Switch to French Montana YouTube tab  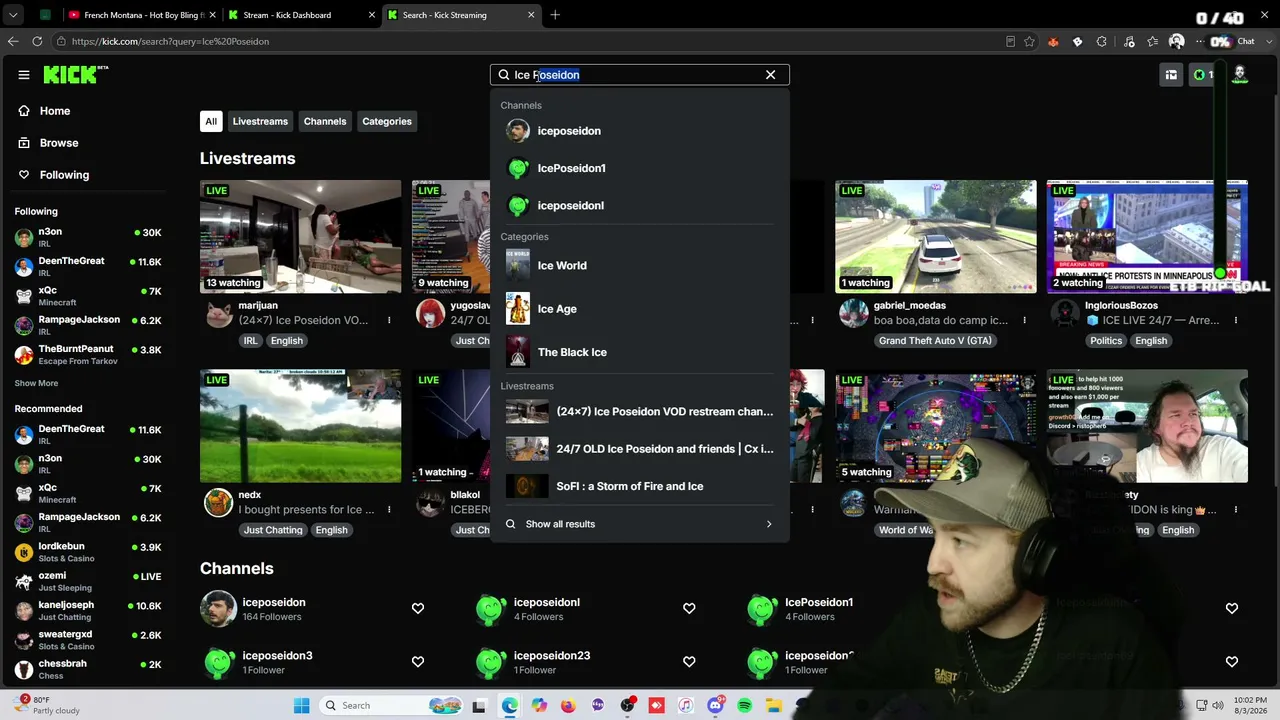(x=140, y=15)
